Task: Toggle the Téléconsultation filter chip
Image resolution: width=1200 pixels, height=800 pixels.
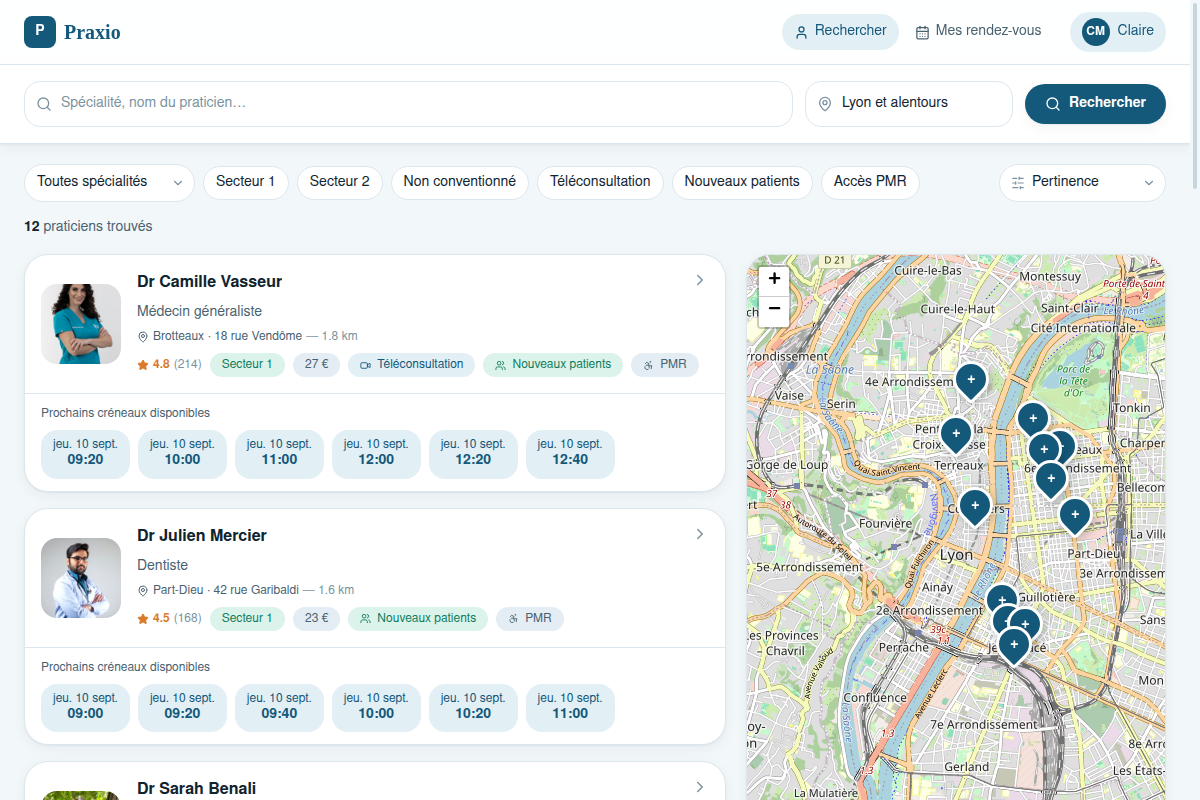Action: pyautogui.click(x=600, y=182)
